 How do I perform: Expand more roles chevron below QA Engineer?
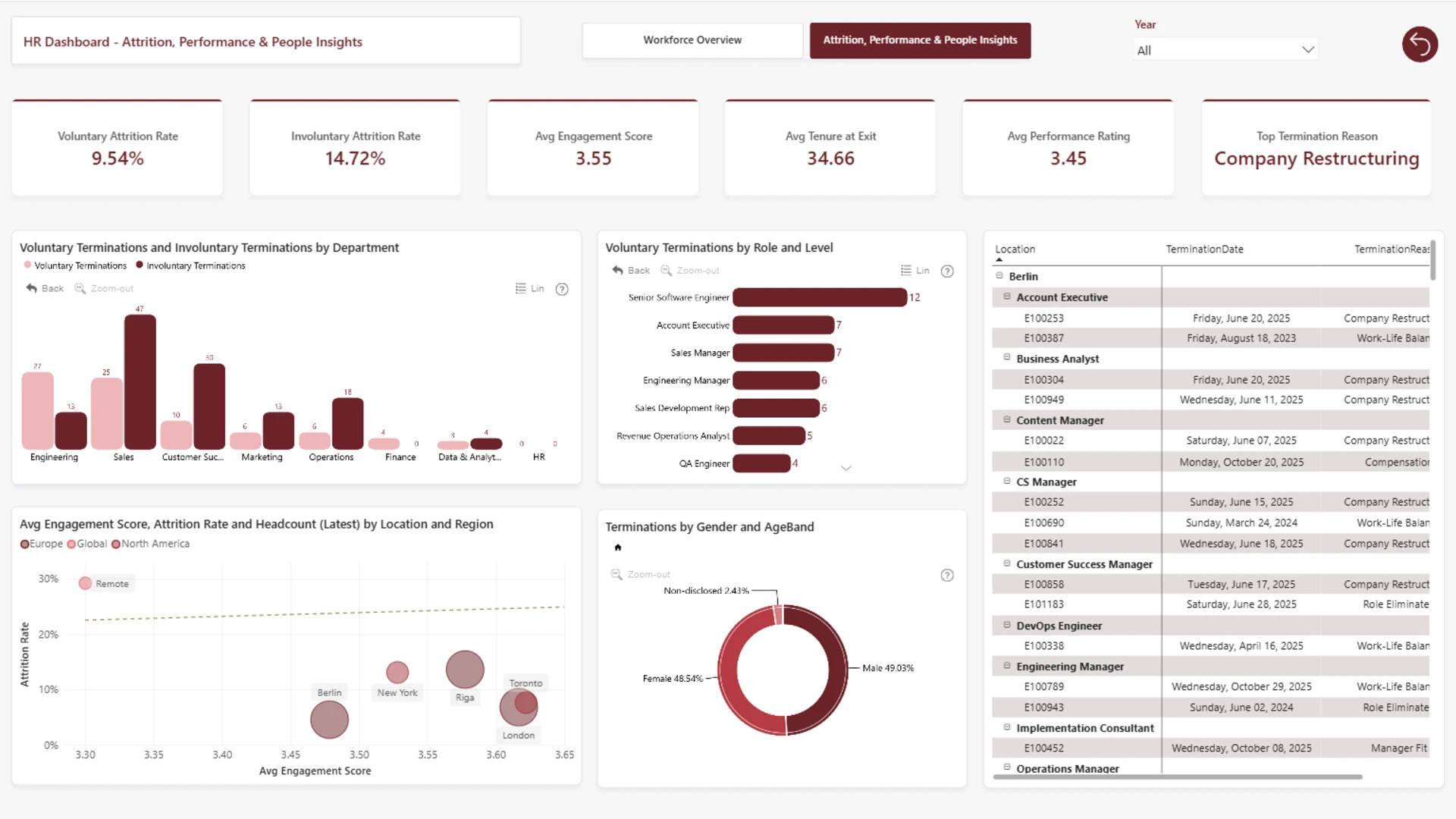click(x=846, y=468)
